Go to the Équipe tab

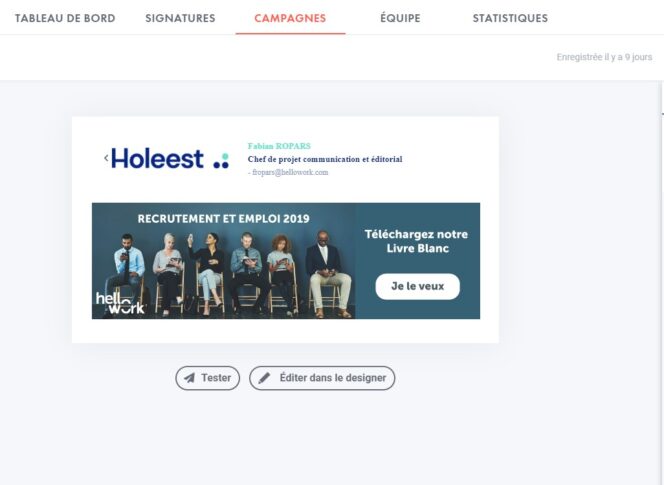pos(400,18)
